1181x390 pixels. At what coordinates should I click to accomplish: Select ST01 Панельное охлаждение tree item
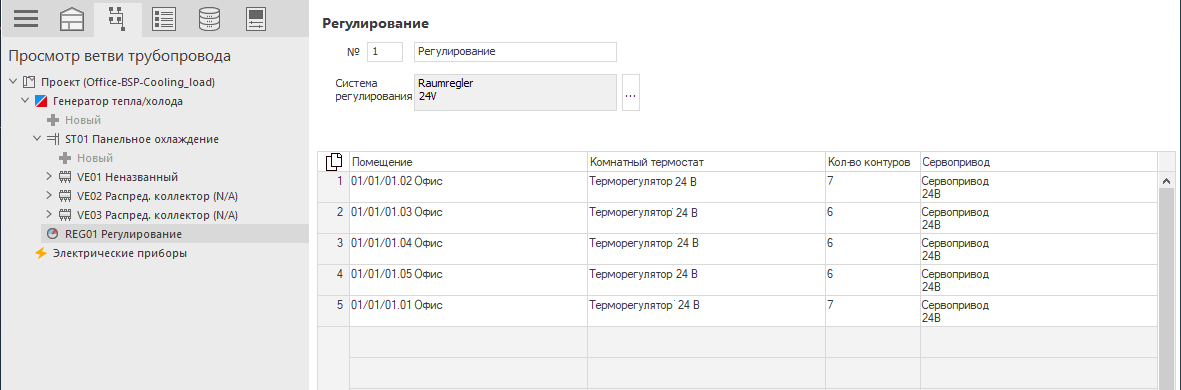click(142, 139)
